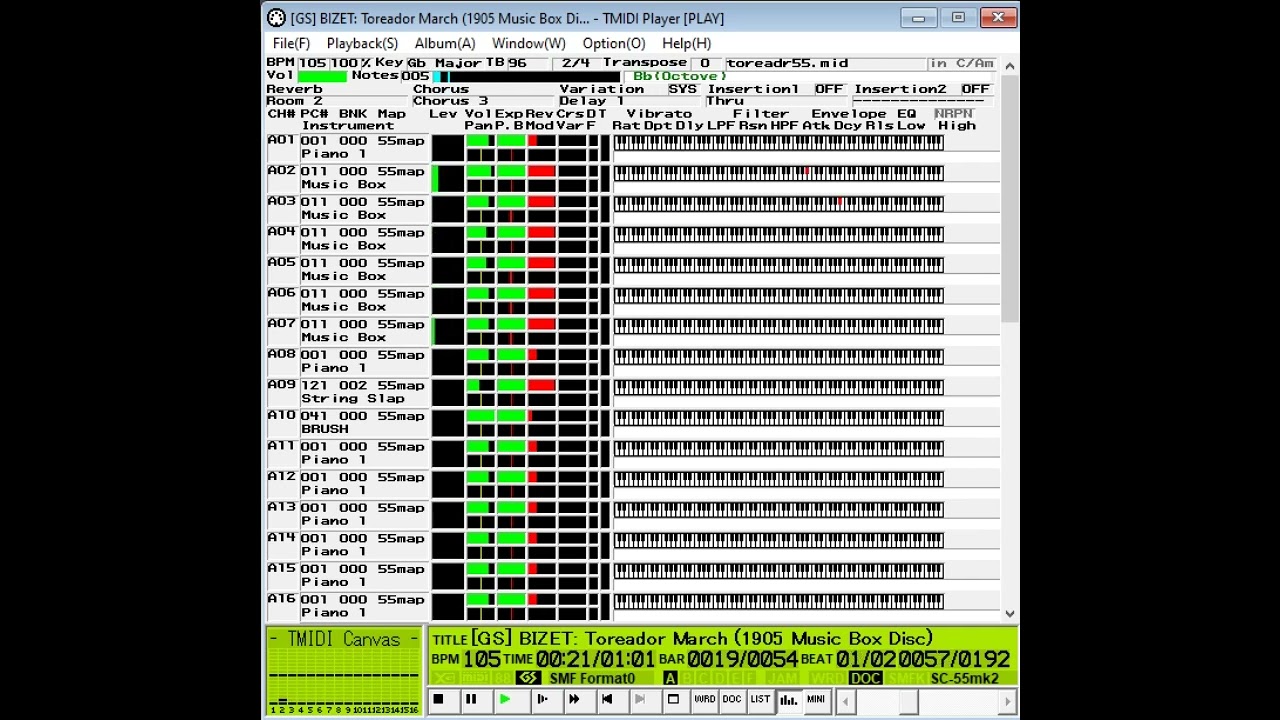
Task: Click the right arrow of position scrollbar
Action: tap(1007, 702)
